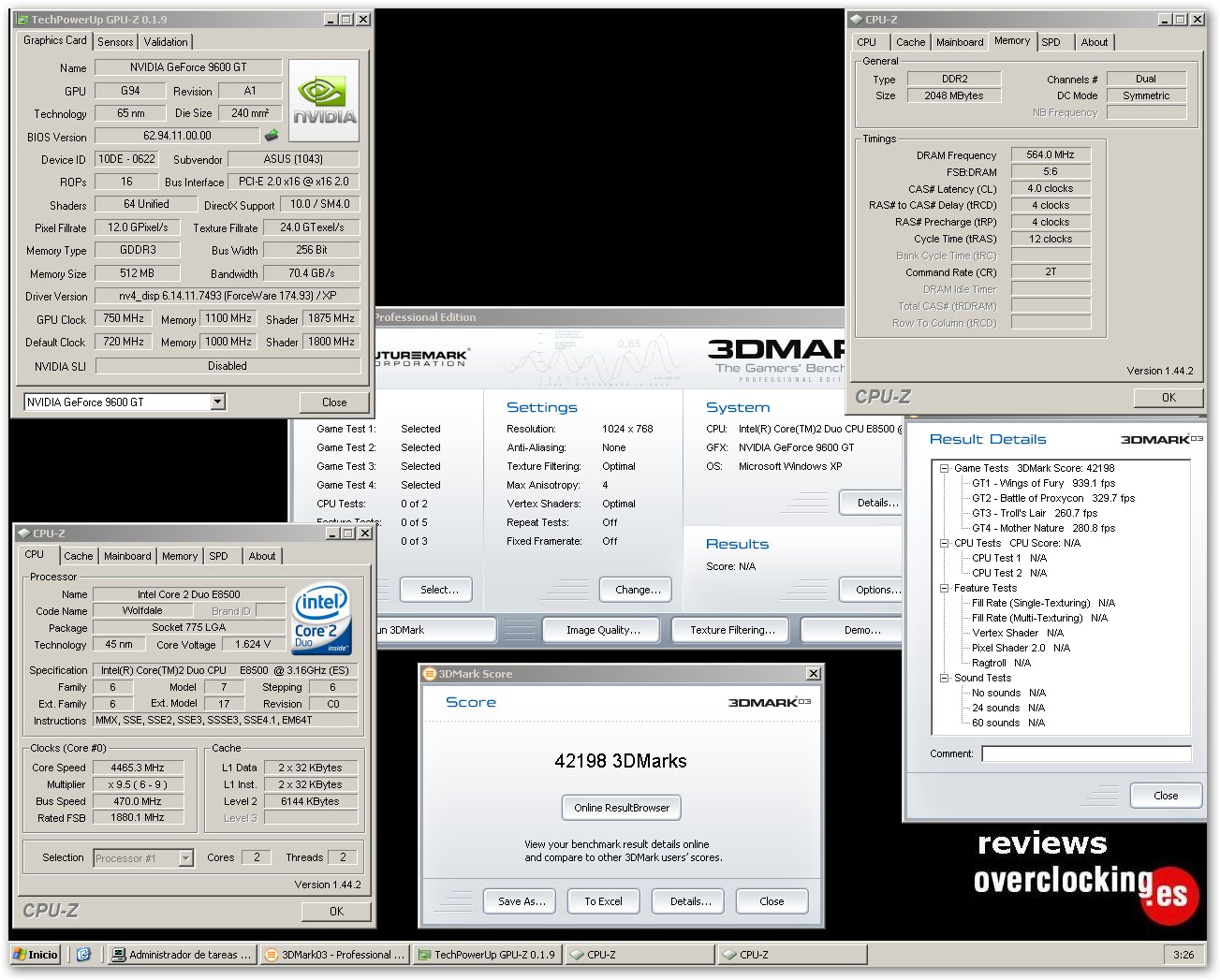This screenshot has width=1220, height=980.
Task: Select GT3 - Troll's Lair result row
Action: click(x=1034, y=513)
